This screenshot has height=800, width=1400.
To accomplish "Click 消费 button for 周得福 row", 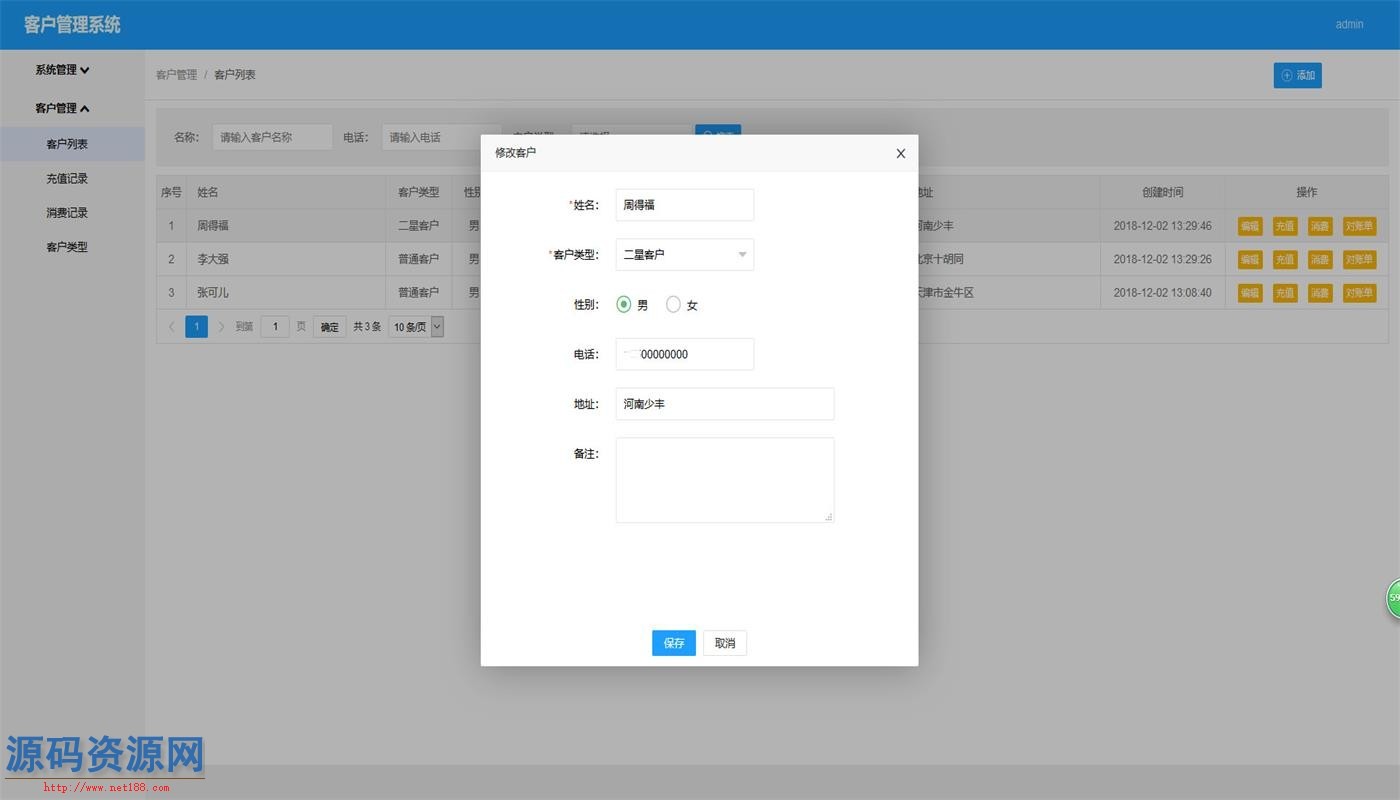I will (x=1320, y=226).
